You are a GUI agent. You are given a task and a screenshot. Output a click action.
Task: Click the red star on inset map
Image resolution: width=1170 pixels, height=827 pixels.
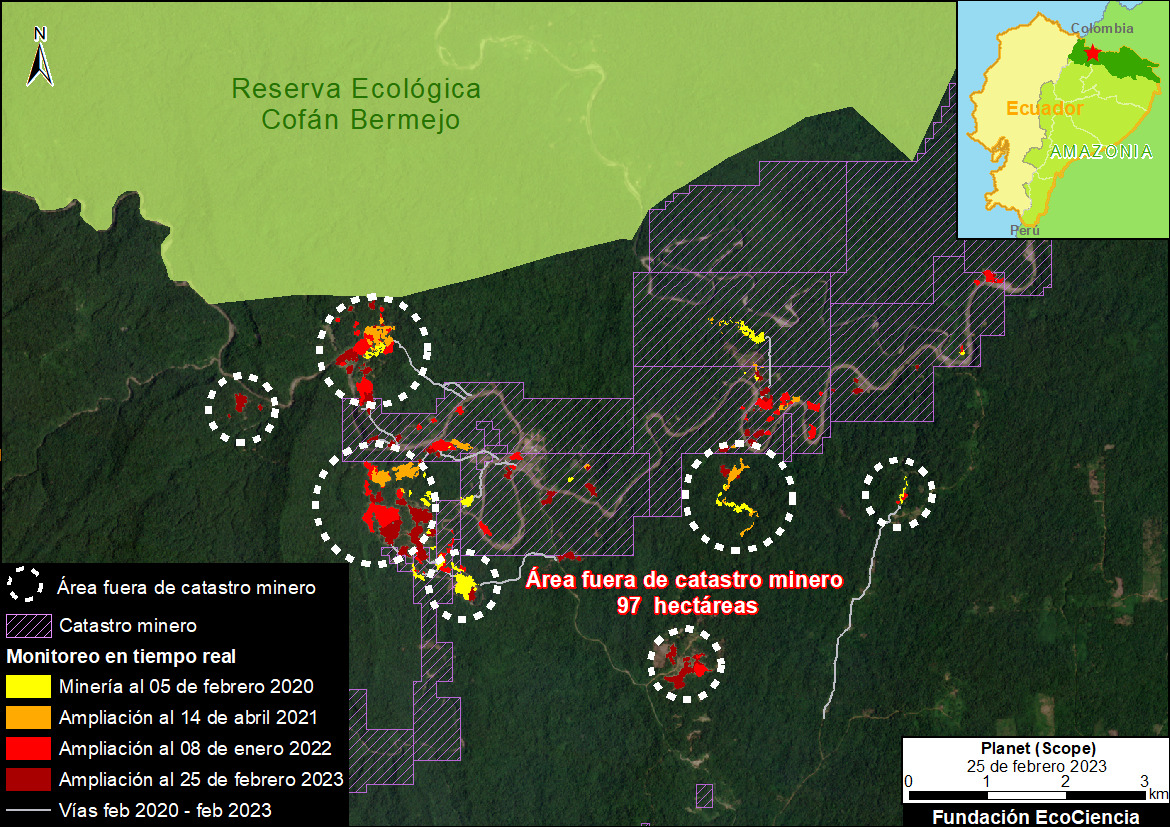tap(1092, 53)
